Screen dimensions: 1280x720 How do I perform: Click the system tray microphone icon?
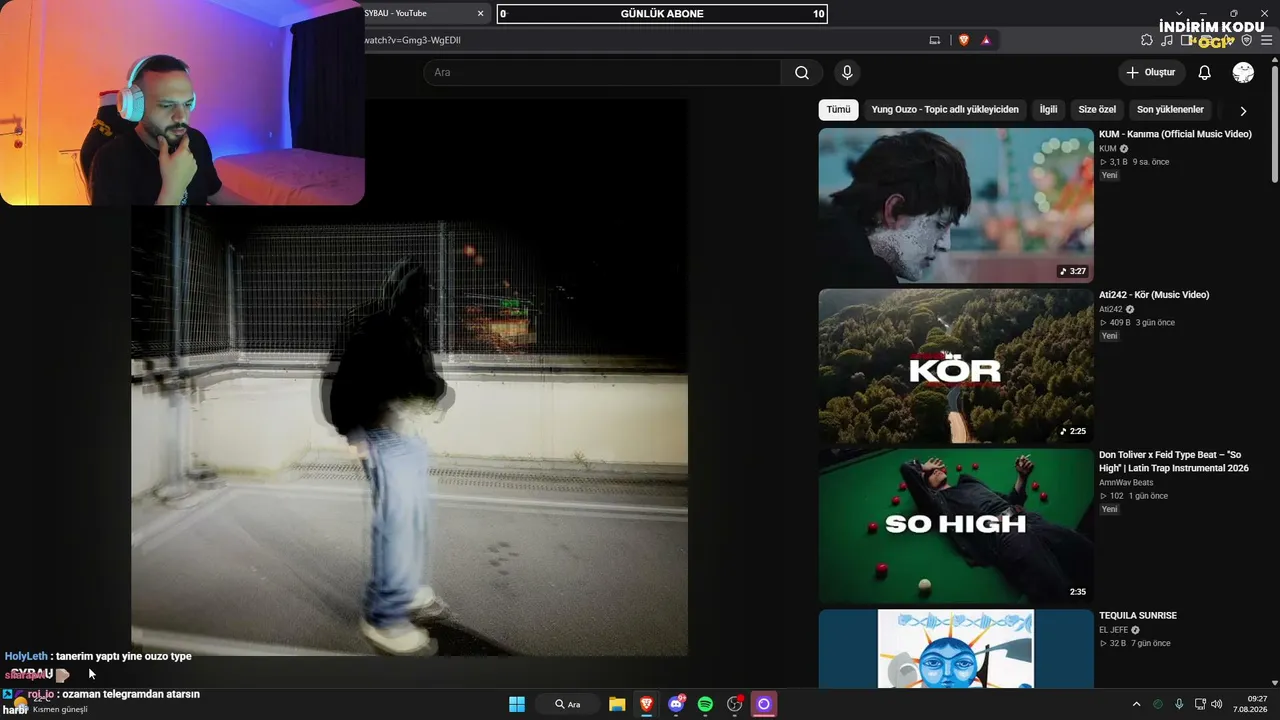point(1179,704)
